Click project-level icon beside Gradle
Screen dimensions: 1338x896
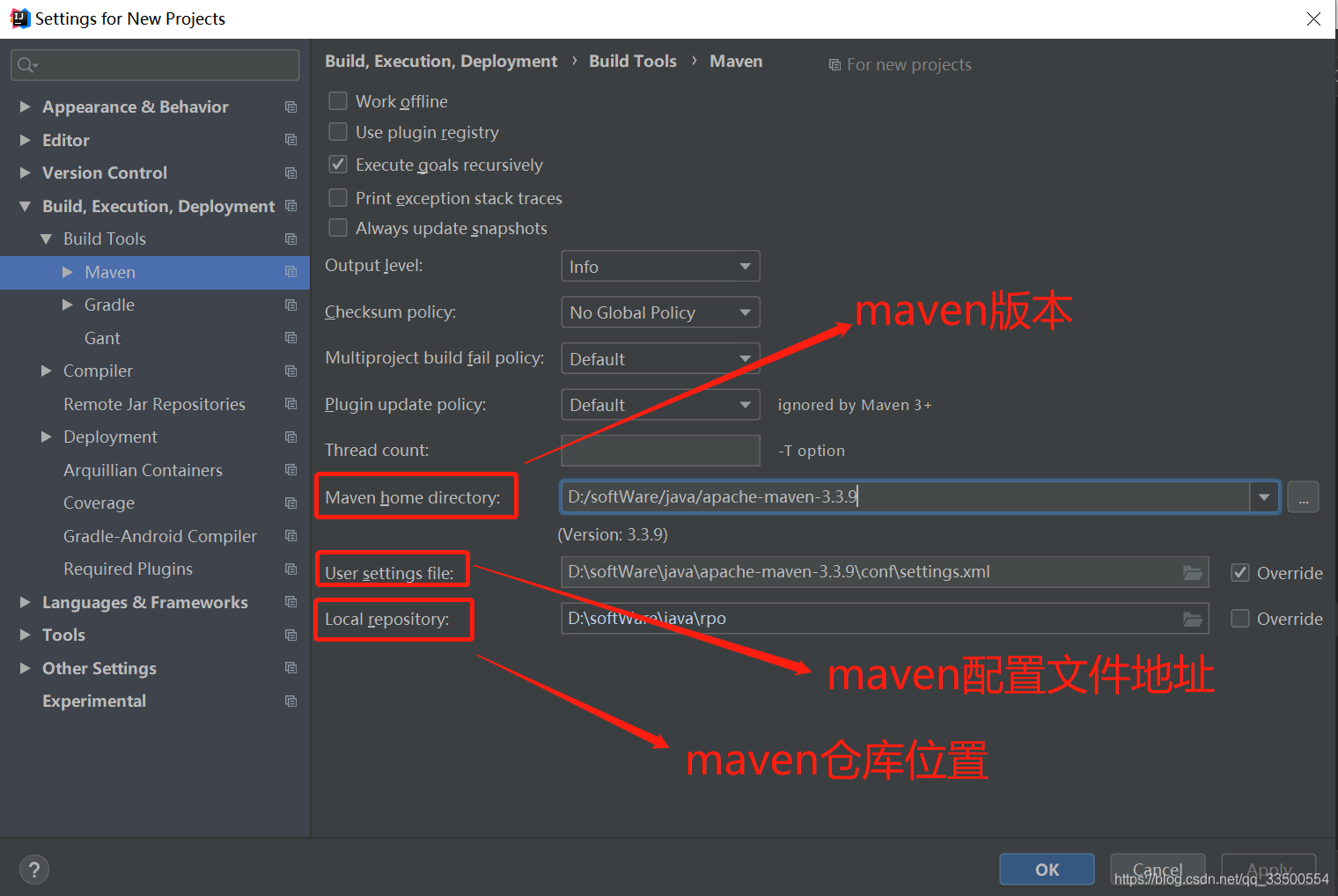290,305
